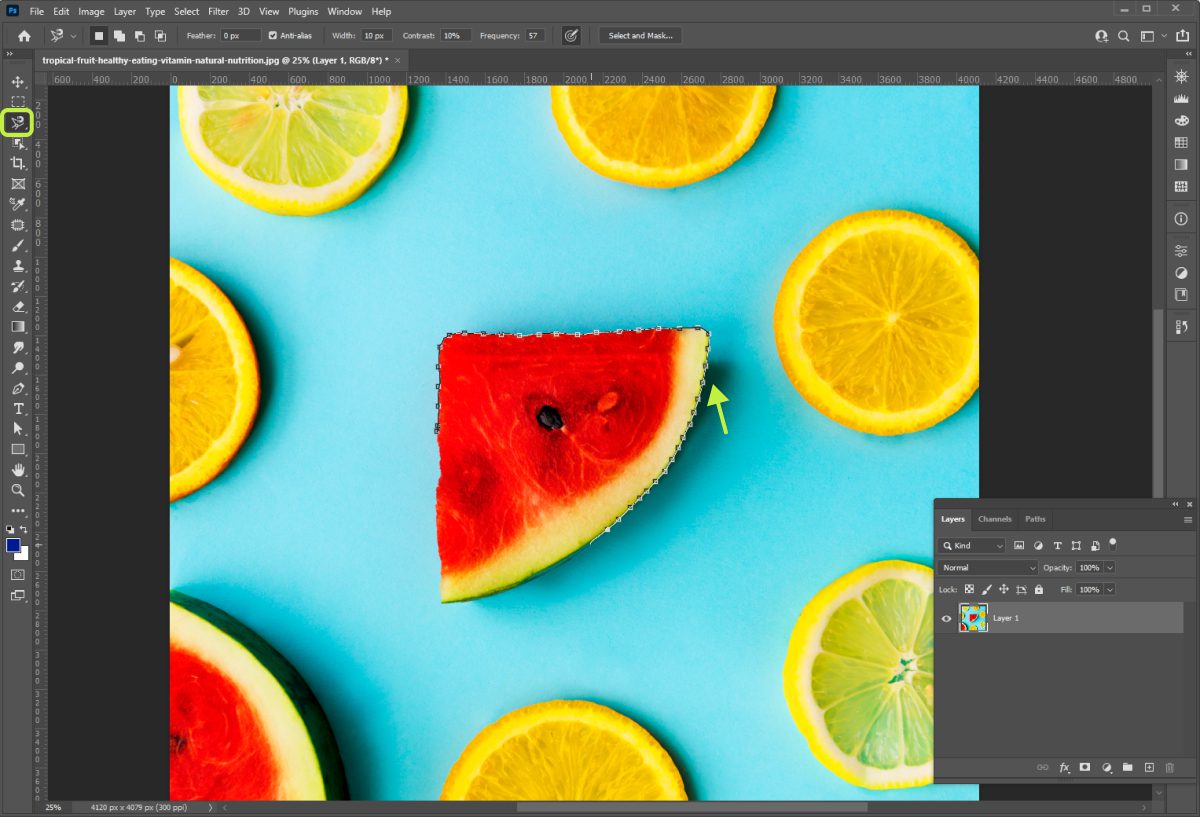Viewport: 1200px width, 817px height.
Task: Select the Zoom tool
Action: pos(18,490)
